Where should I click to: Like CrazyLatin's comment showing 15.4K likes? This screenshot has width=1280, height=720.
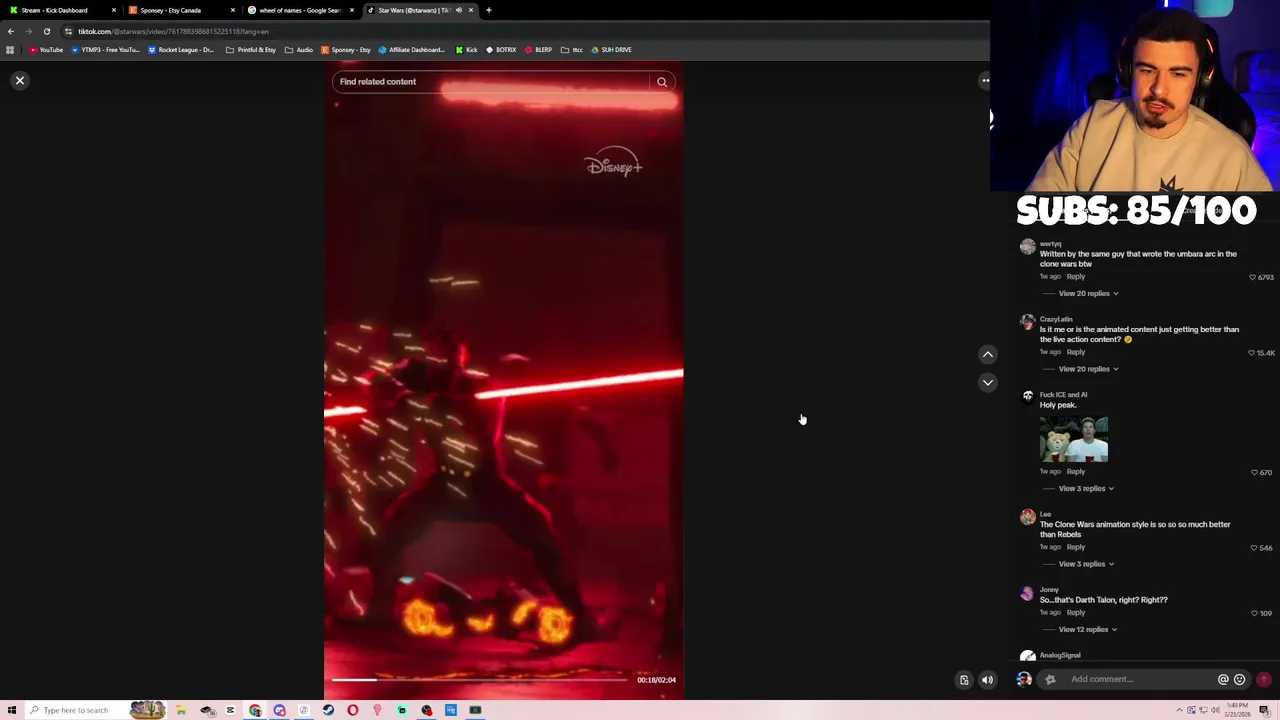1252,353
